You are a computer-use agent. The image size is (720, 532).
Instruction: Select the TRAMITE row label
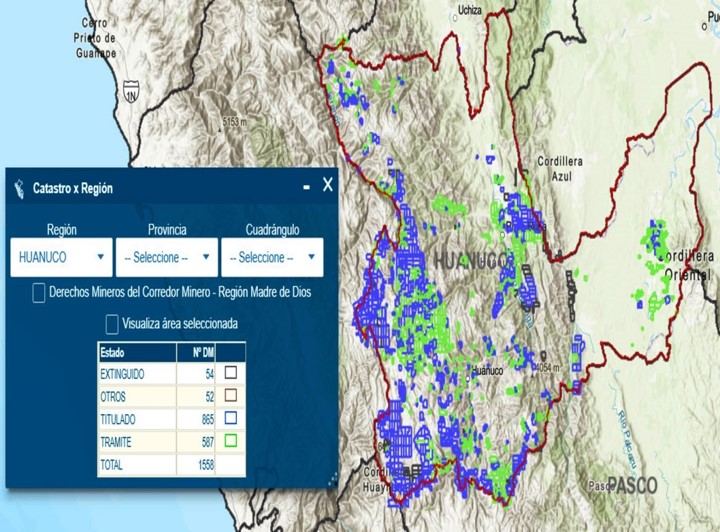(x=119, y=441)
